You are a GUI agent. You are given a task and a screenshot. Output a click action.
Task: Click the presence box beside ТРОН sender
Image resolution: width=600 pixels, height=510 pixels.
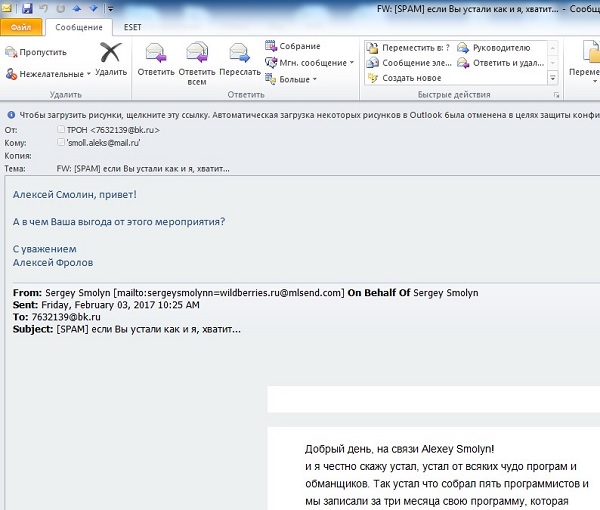pos(60,129)
